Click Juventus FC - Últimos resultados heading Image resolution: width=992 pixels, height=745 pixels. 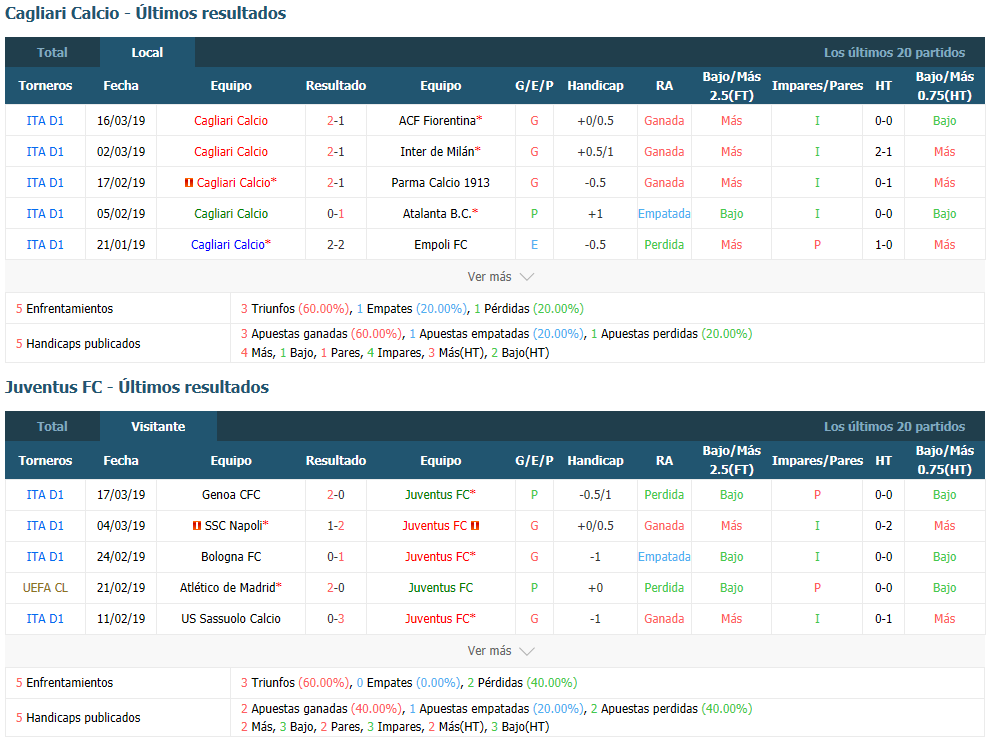[x=137, y=387]
